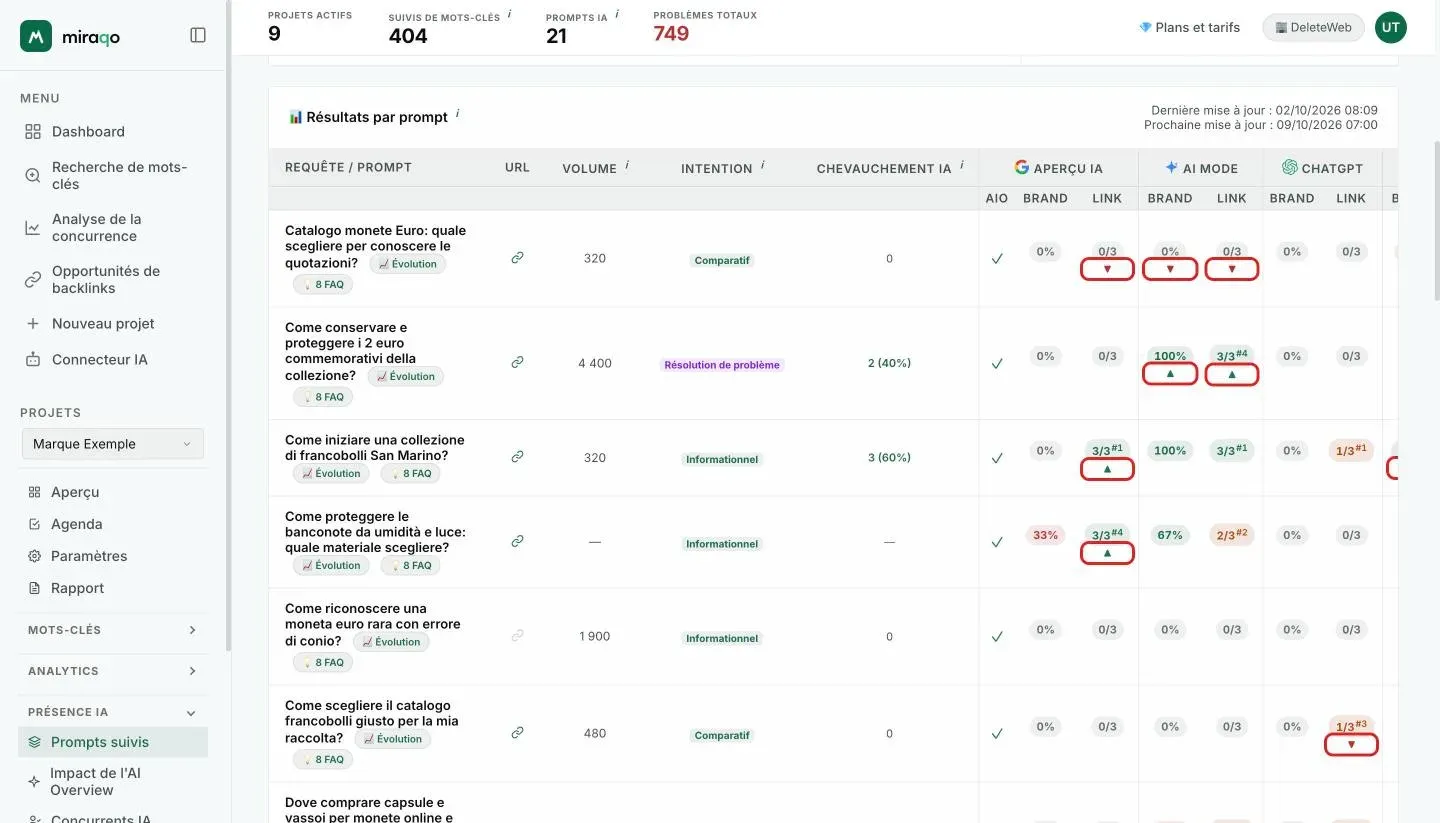This screenshot has height=823, width=1440.
Task: Open 8 FAQ for banconote da umidità prompt
Action: click(x=410, y=566)
